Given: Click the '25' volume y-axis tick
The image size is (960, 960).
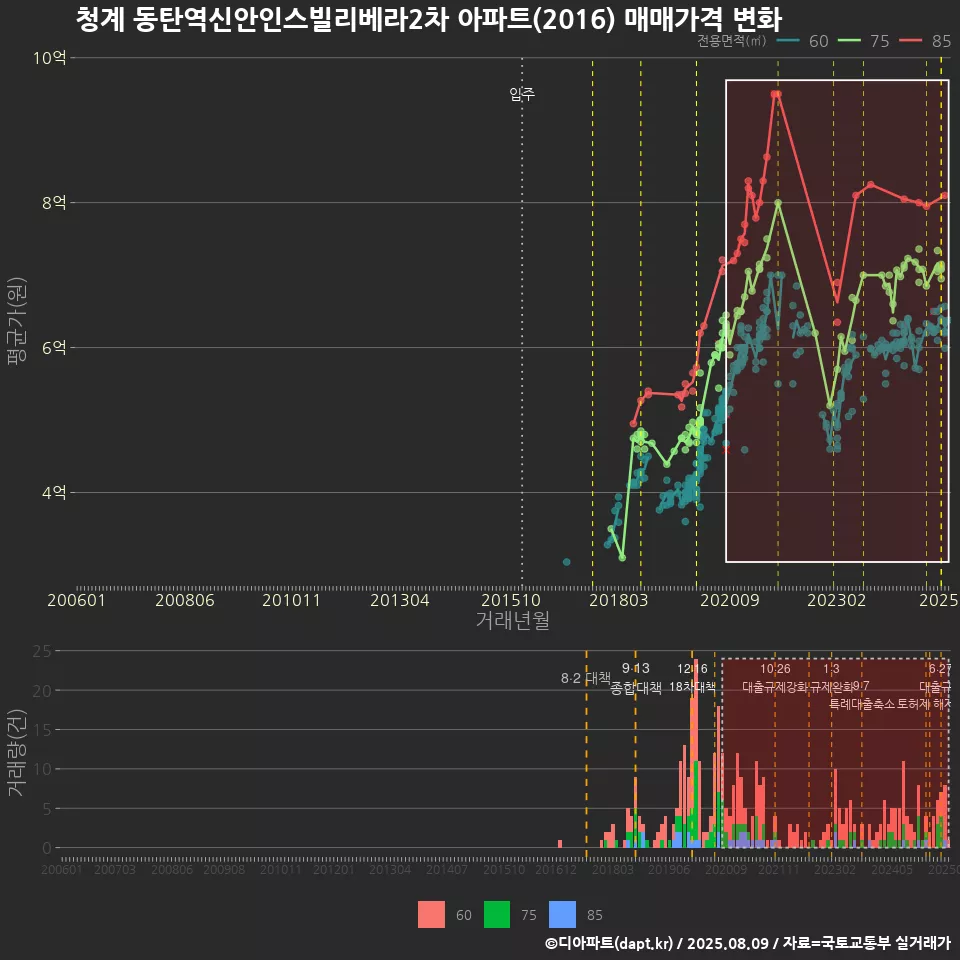Looking at the screenshot, I should [42, 651].
